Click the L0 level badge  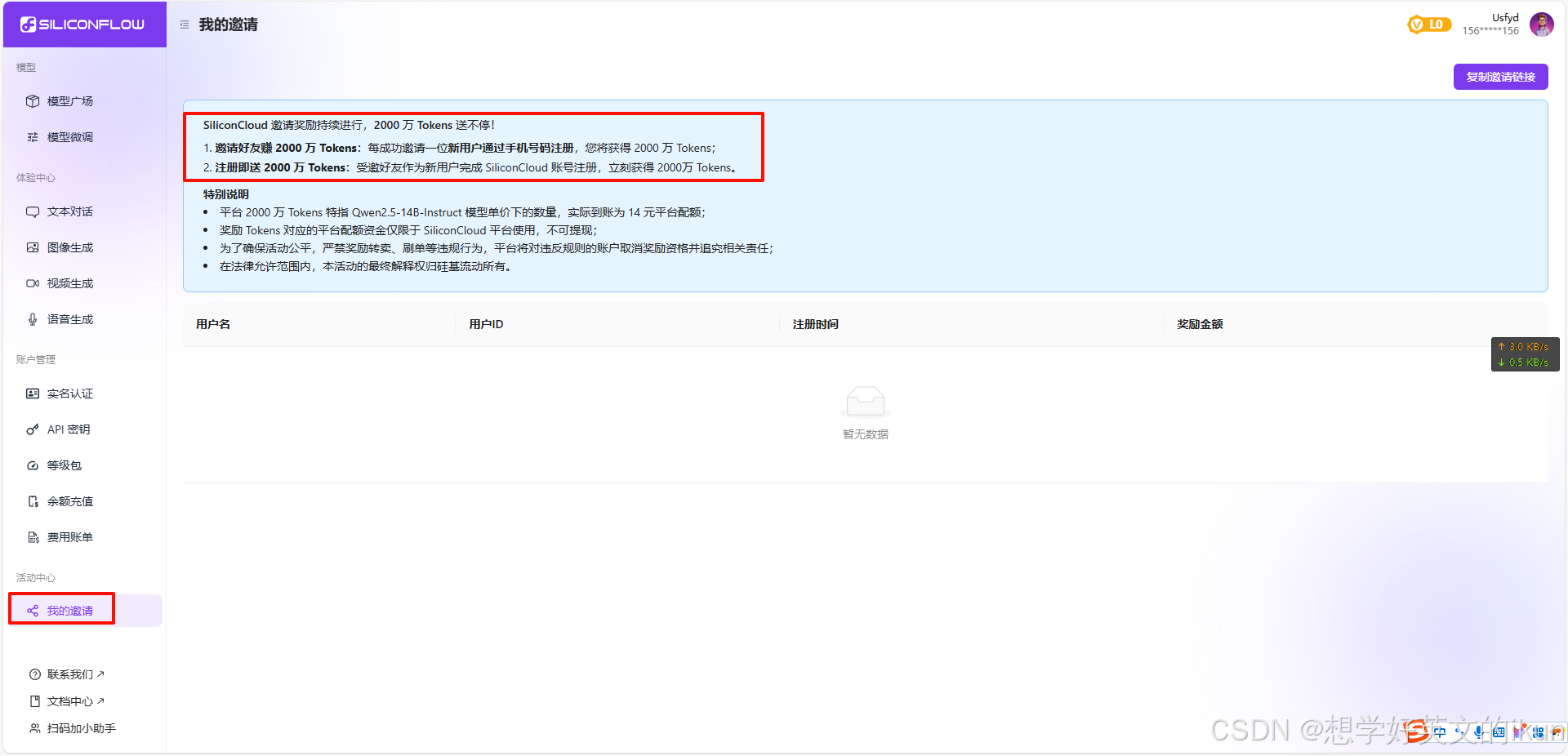1429,24
